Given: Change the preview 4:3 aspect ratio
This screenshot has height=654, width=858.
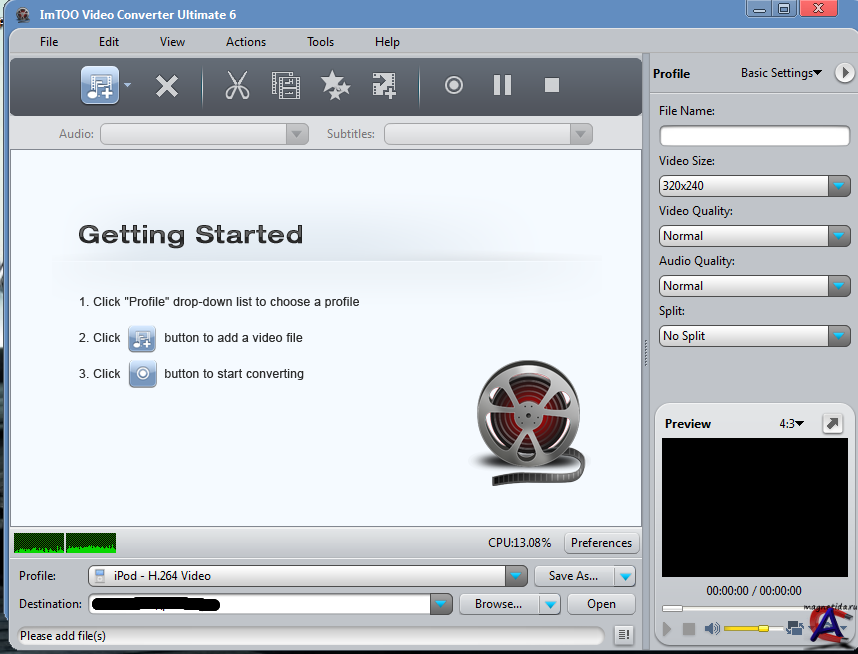Looking at the screenshot, I should click(x=792, y=424).
